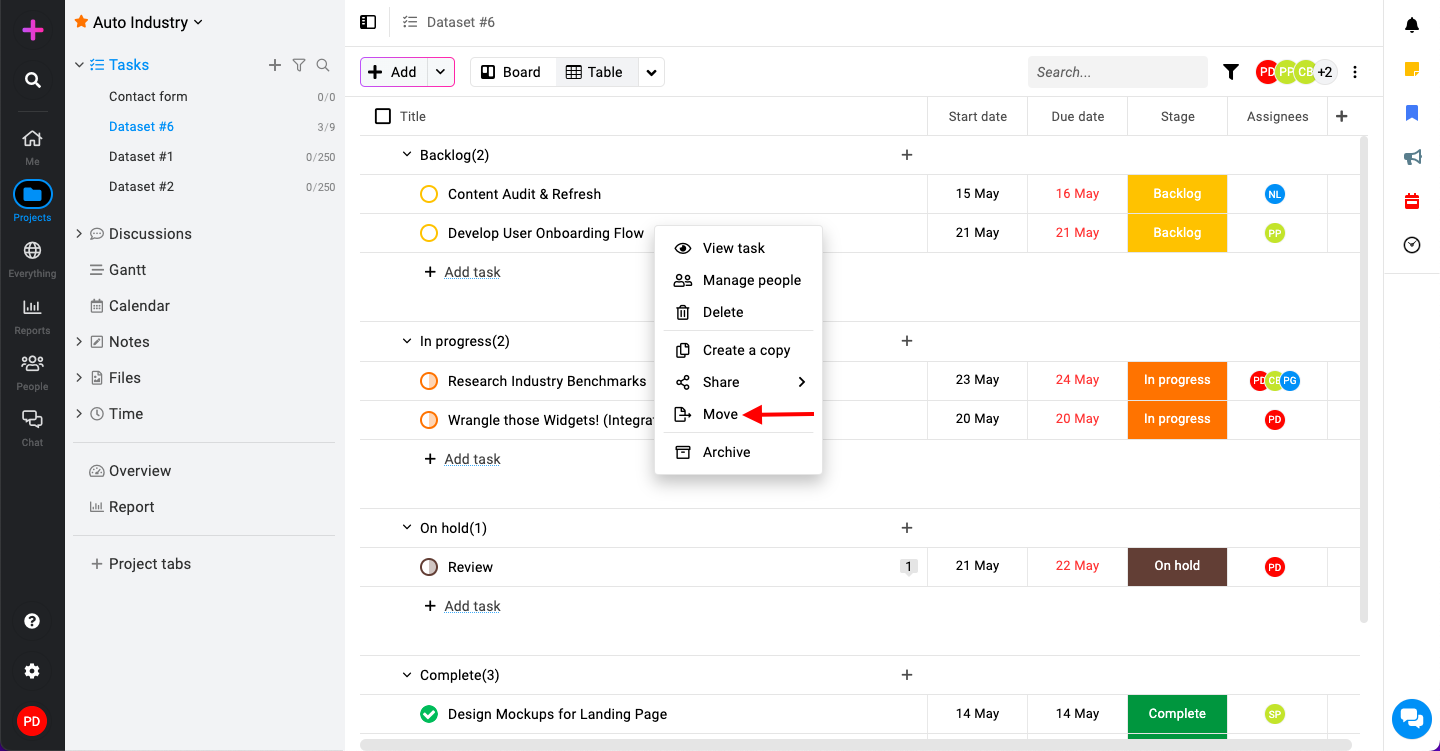Click the Search tasks input field
The image size is (1440, 751).
[x=1118, y=72]
